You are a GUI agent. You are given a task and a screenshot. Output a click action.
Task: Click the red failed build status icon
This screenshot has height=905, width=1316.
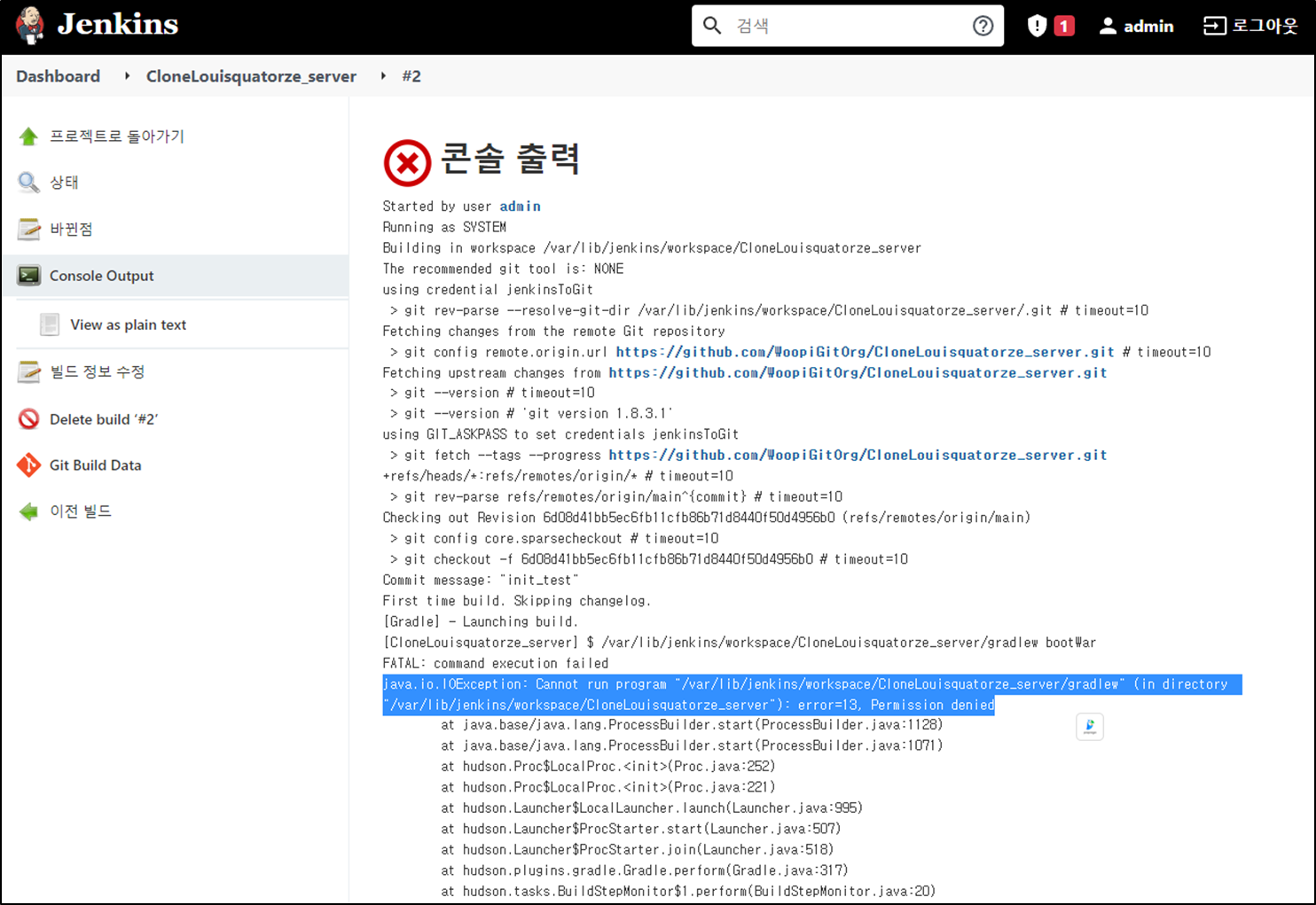407,163
